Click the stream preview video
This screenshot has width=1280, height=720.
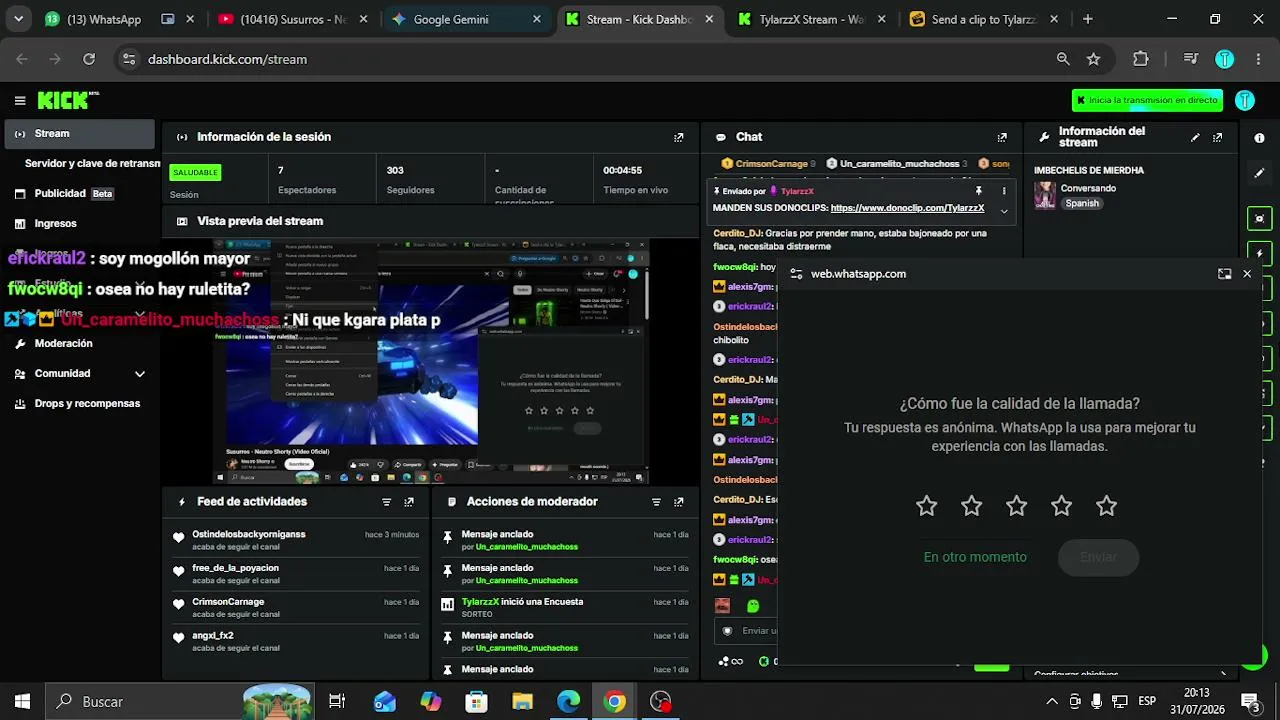point(431,361)
